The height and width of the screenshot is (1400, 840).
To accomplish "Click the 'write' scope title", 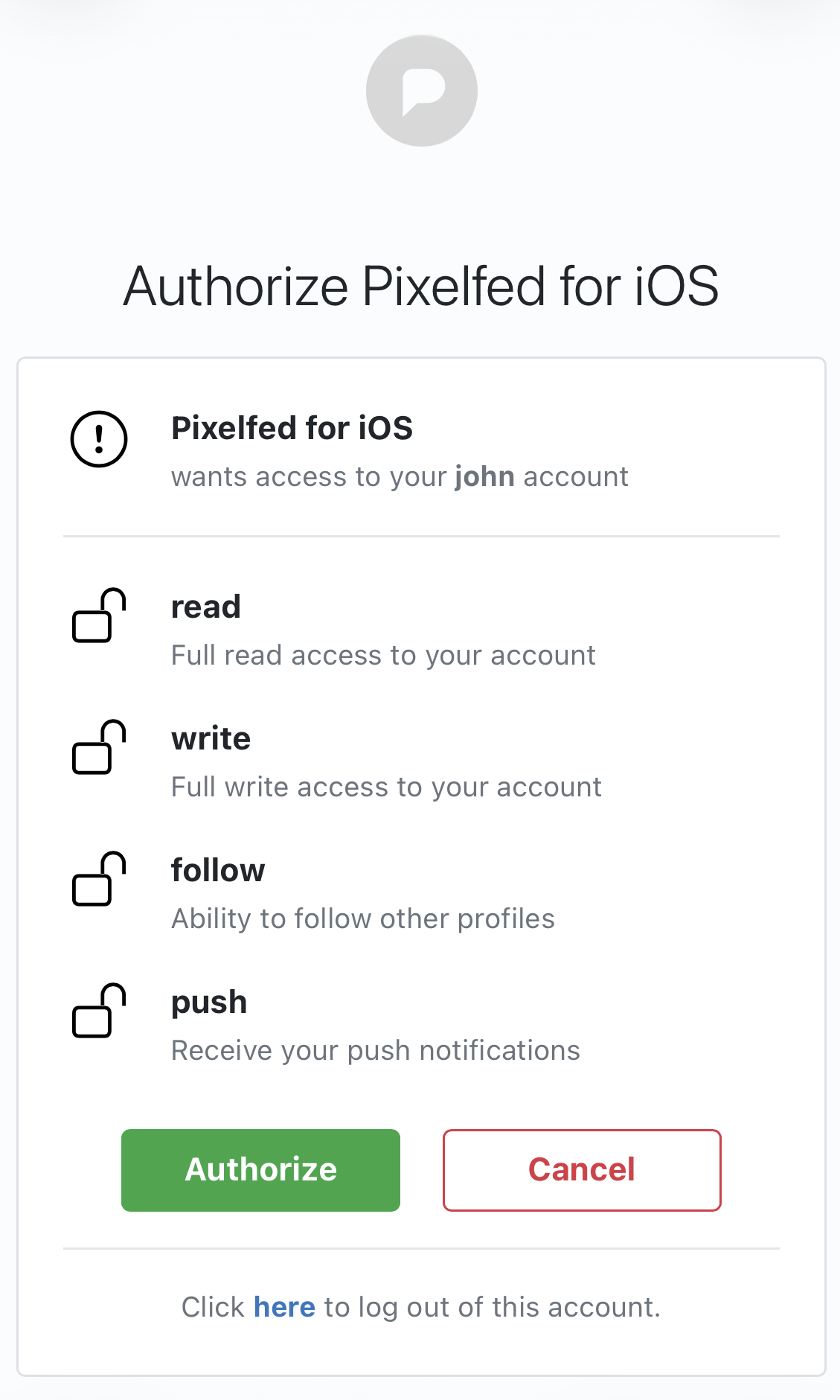I will pyautogui.click(x=211, y=739).
